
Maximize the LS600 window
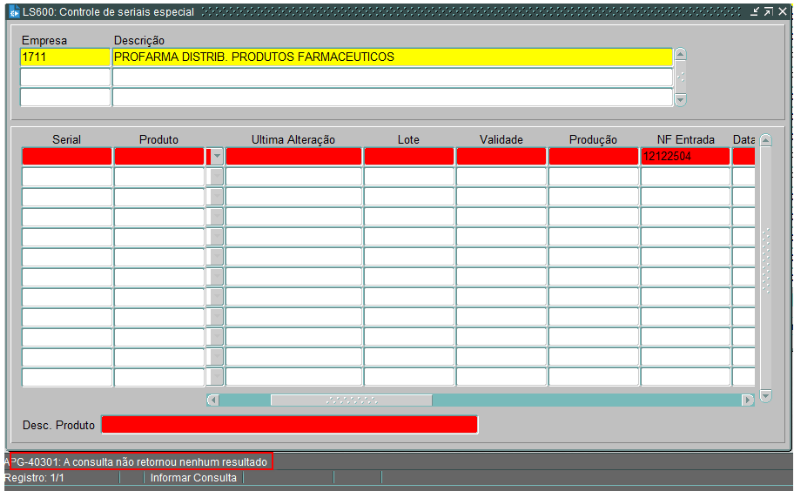tap(769, 11)
